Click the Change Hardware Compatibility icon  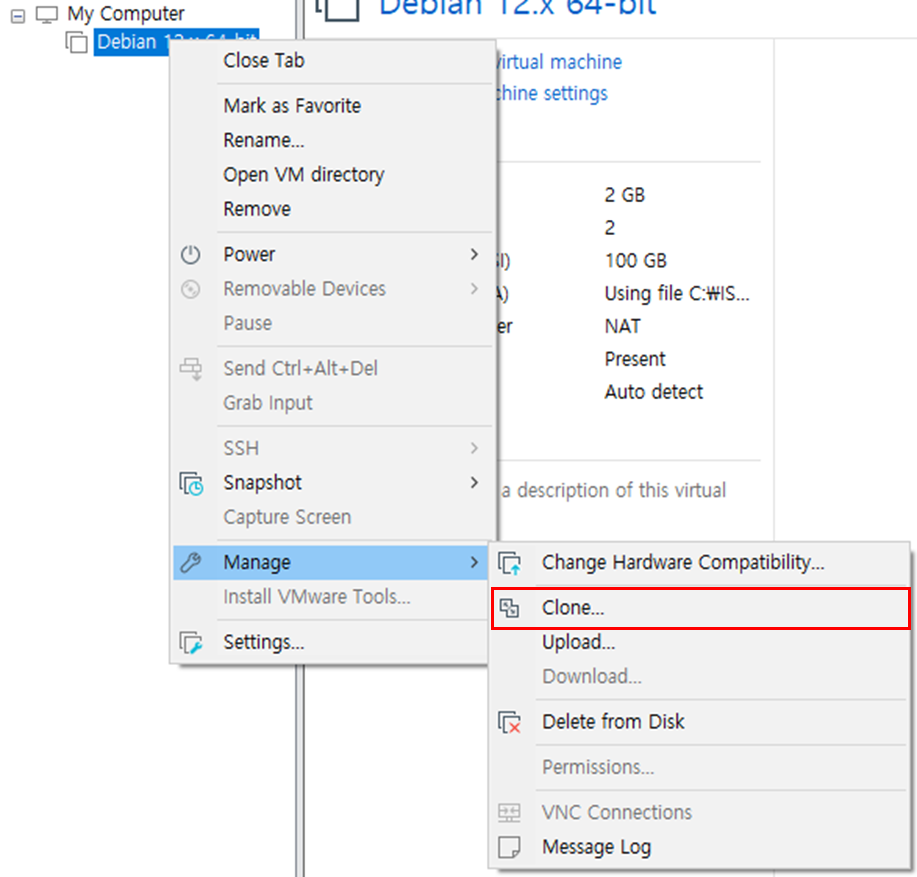click(509, 563)
